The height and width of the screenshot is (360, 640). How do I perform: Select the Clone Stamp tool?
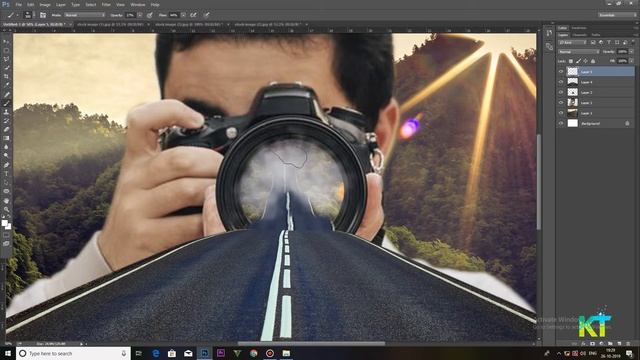pos(6,112)
